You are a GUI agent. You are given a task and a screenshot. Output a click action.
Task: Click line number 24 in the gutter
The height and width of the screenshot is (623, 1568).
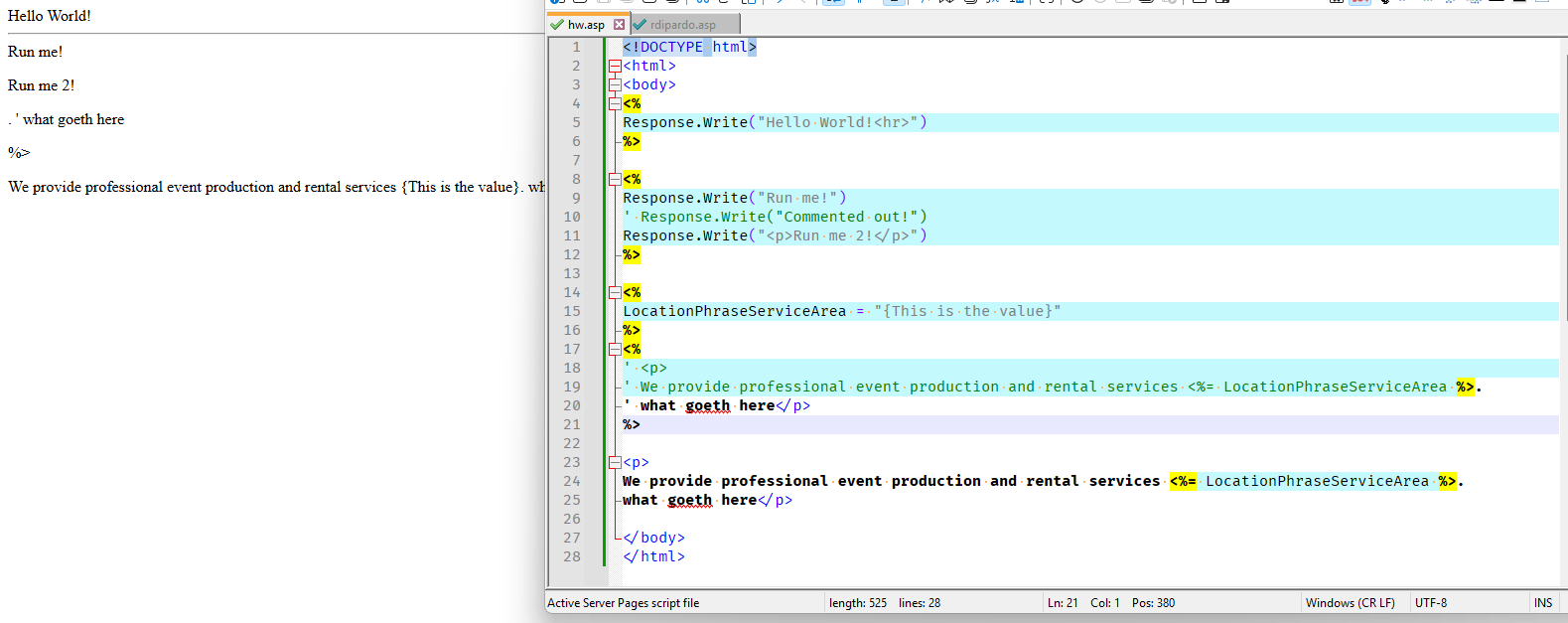pos(572,482)
